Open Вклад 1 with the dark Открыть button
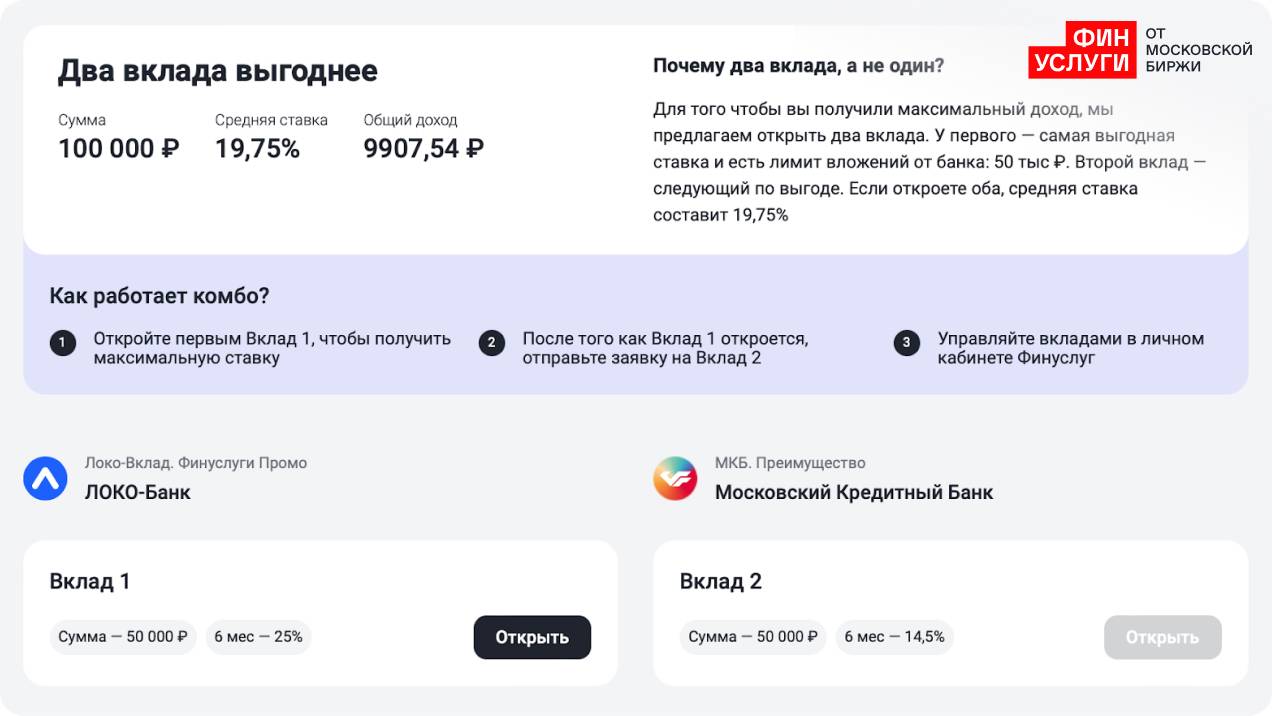The height and width of the screenshot is (716, 1272). [x=532, y=637]
